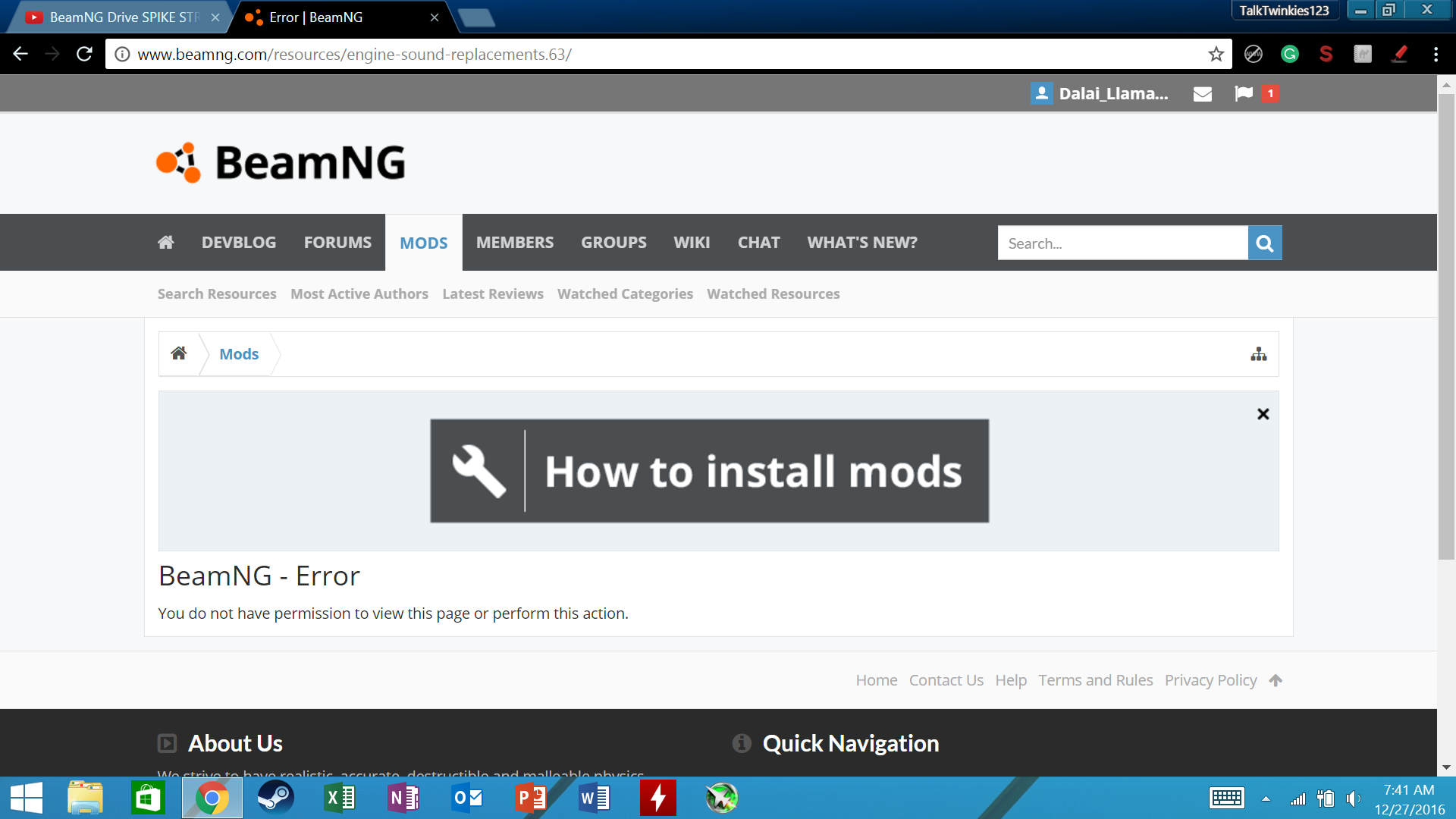This screenshot has height=819, width=1456.
Task: Click the browser back arrow
Action: coord(20,54)
